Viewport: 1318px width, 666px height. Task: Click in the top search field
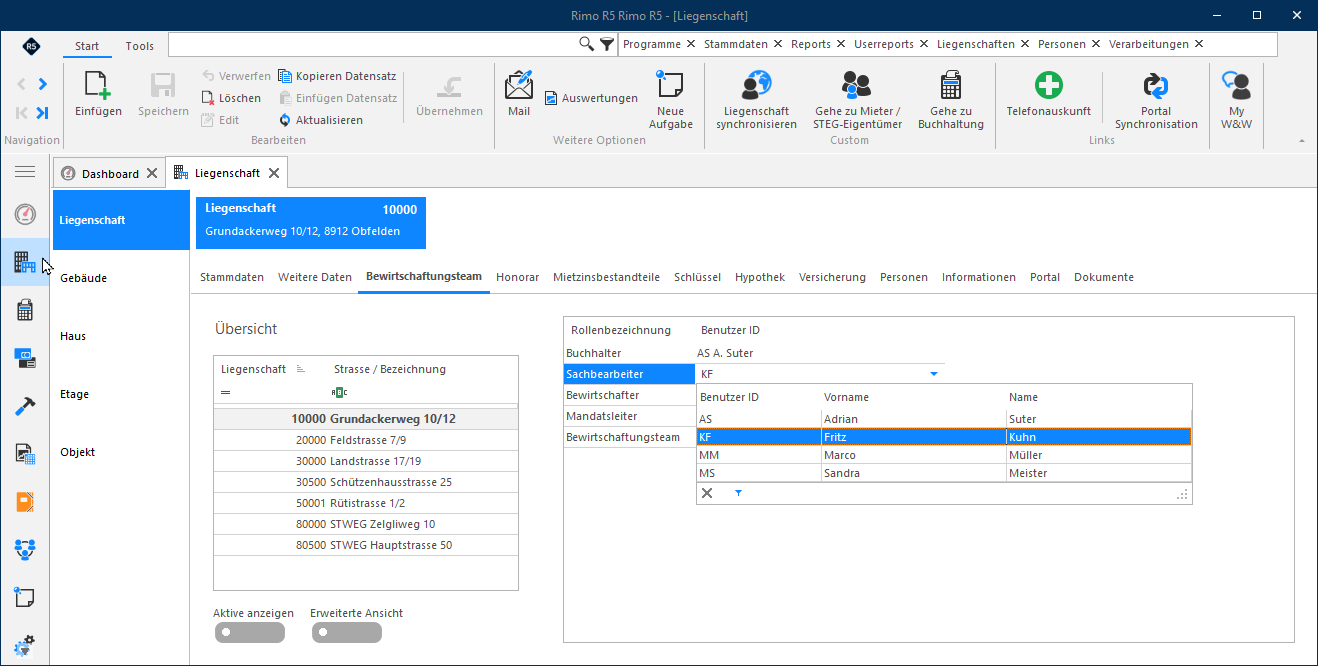tap(373, 44)
